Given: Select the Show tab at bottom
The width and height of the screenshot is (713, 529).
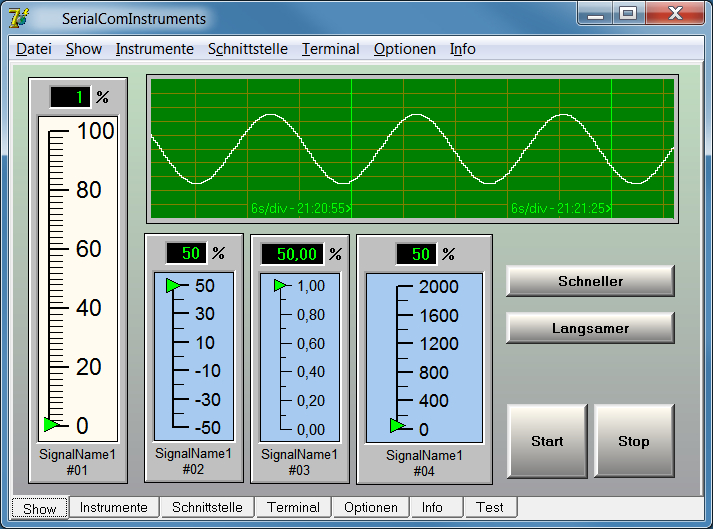Looking at the screenshot, I should [40, 508].
